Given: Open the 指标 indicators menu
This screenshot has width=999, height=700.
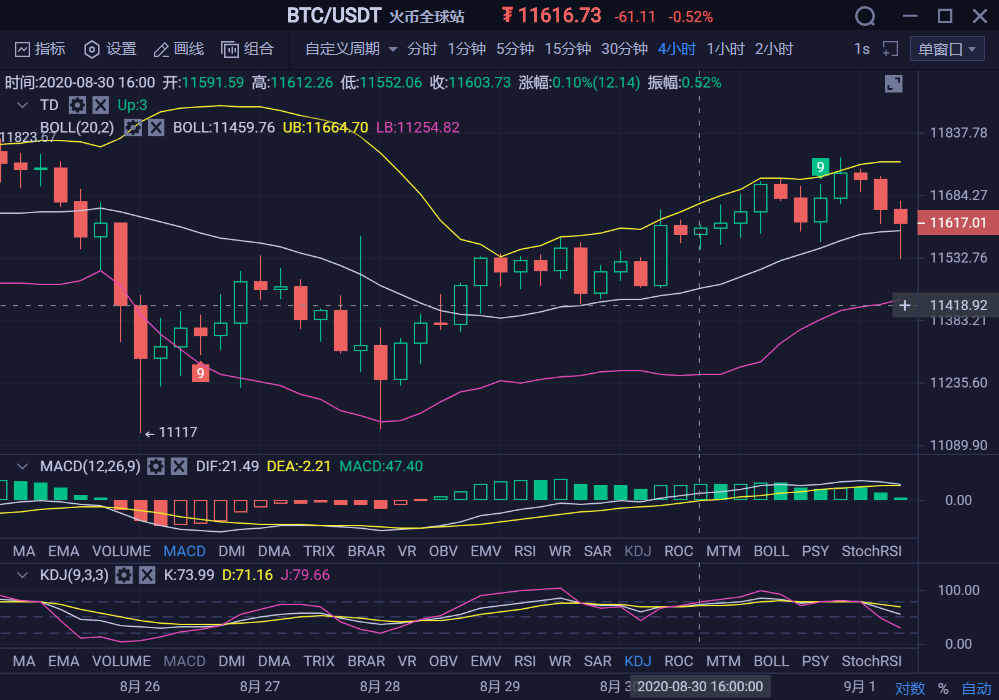Looking at the screenshot, I should tap(40, 49).
